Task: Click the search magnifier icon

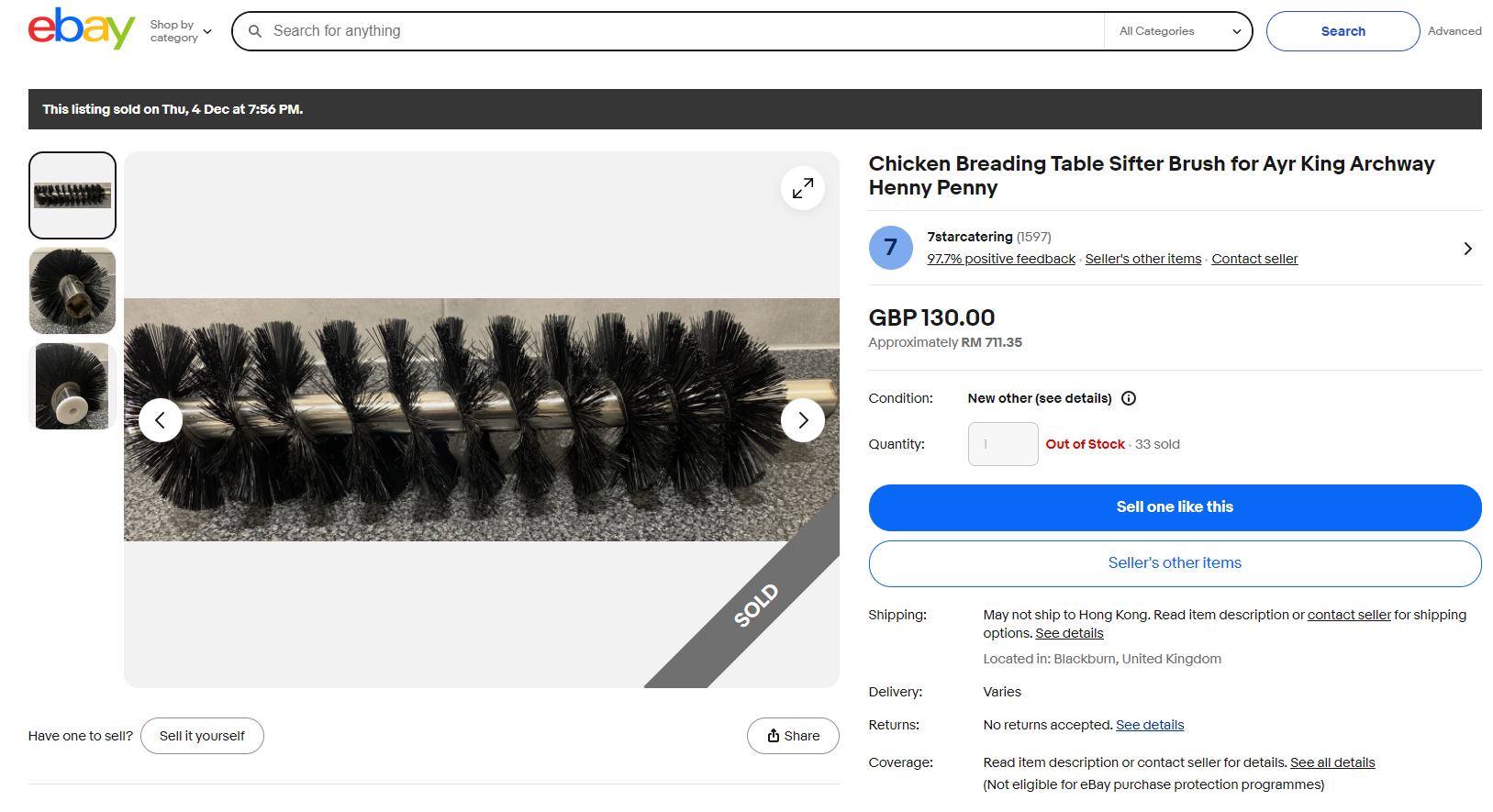Action: 255,31
